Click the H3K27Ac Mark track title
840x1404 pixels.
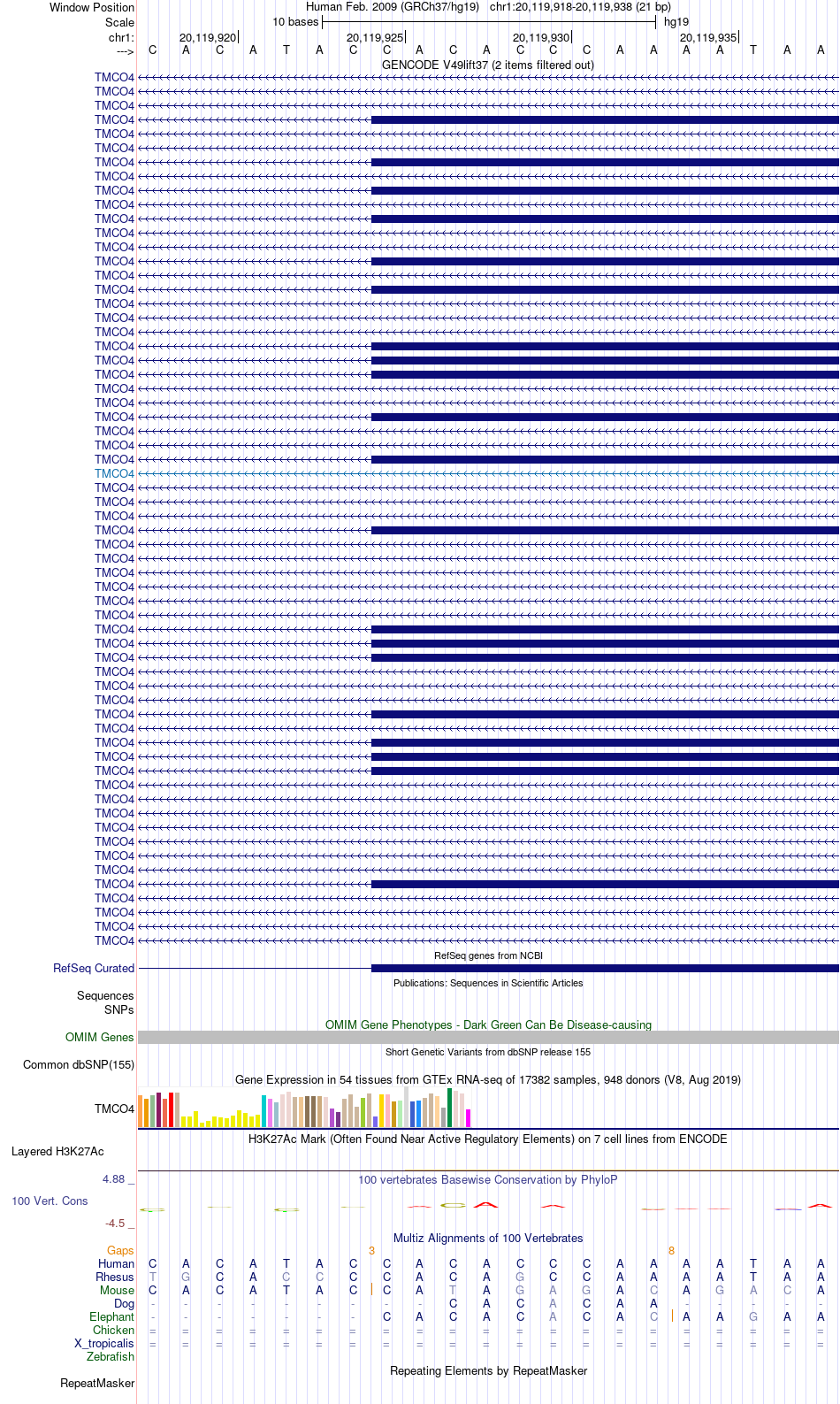(x=488, y=1139)
